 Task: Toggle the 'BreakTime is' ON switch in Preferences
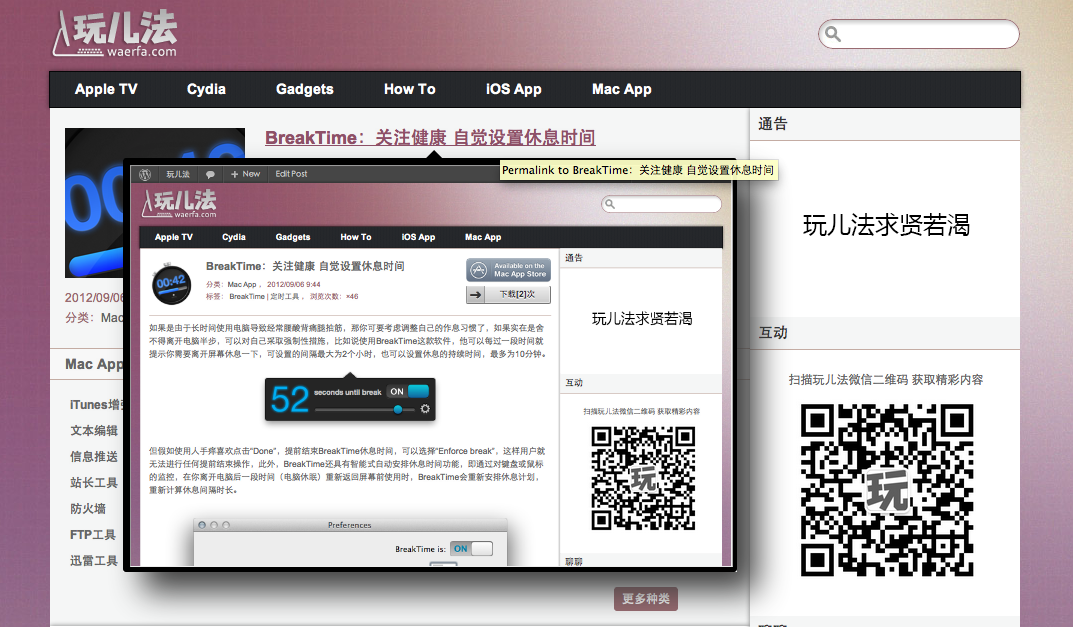(x=471, y=549)
